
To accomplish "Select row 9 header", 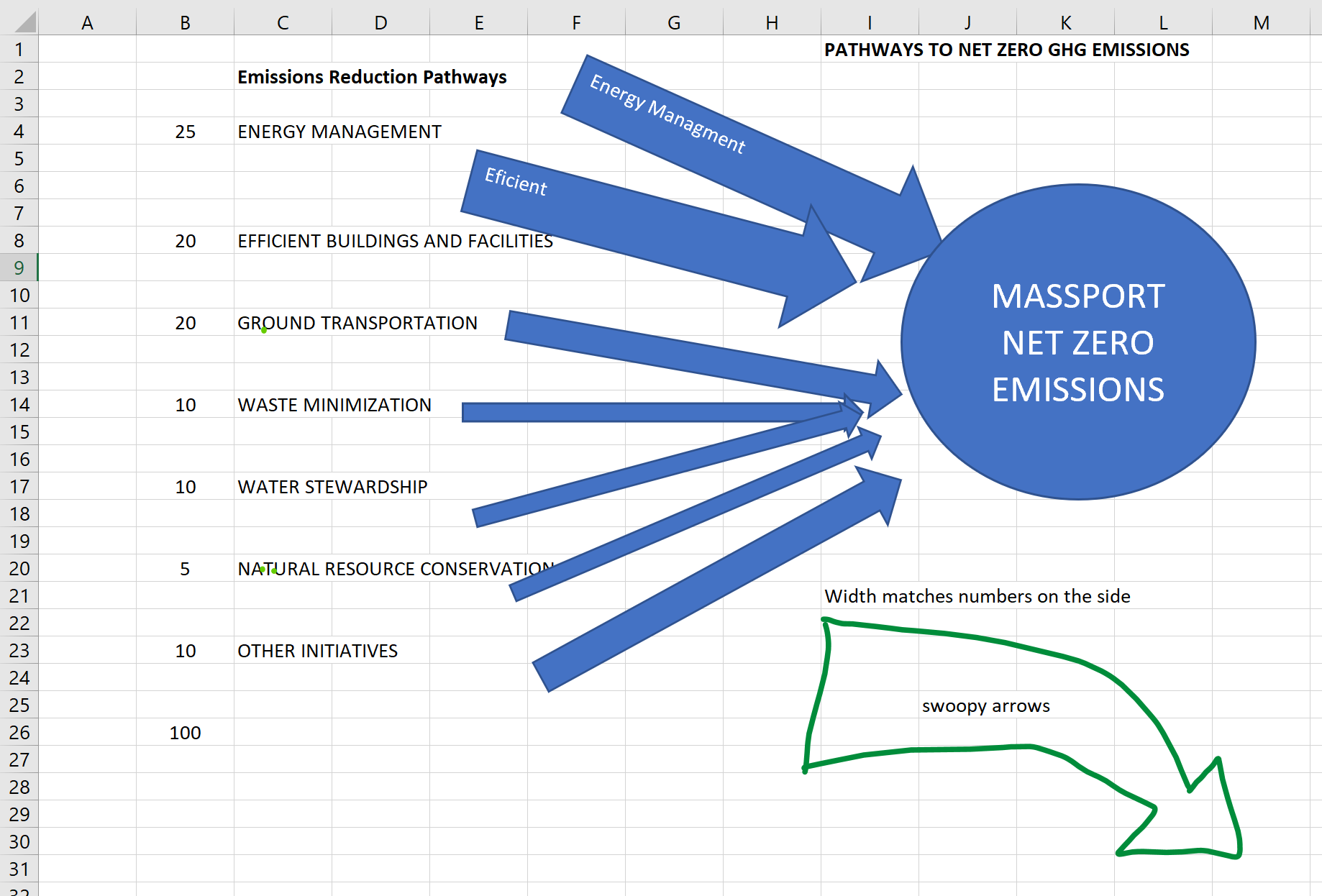I will coord(19,268).
